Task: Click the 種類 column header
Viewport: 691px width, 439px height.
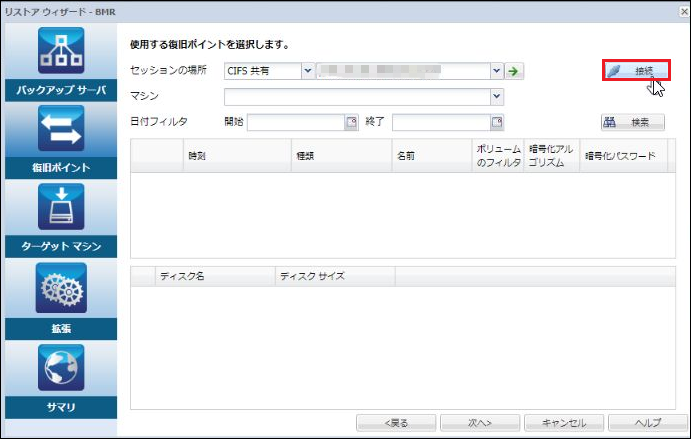Action: 342,156
